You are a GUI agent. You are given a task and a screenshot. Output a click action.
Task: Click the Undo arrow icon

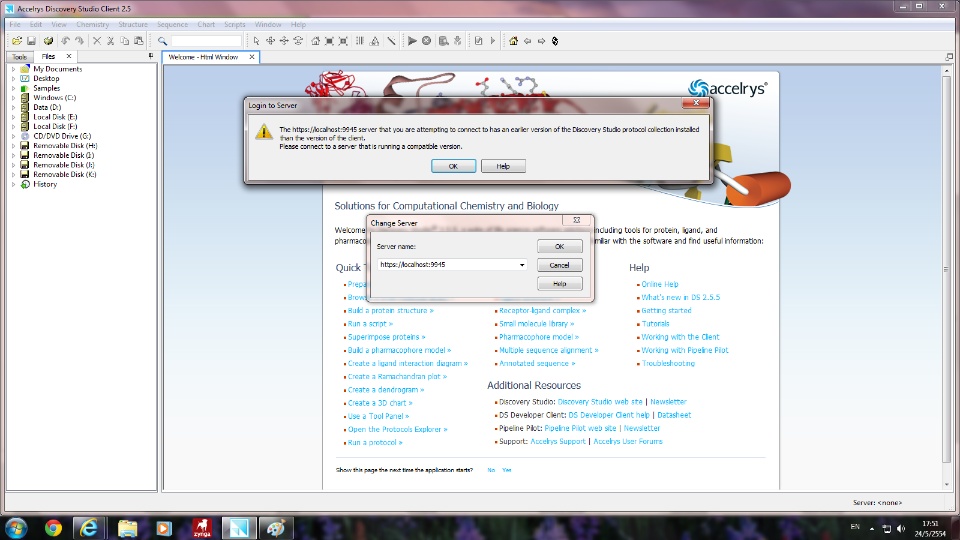pos(65,41)
